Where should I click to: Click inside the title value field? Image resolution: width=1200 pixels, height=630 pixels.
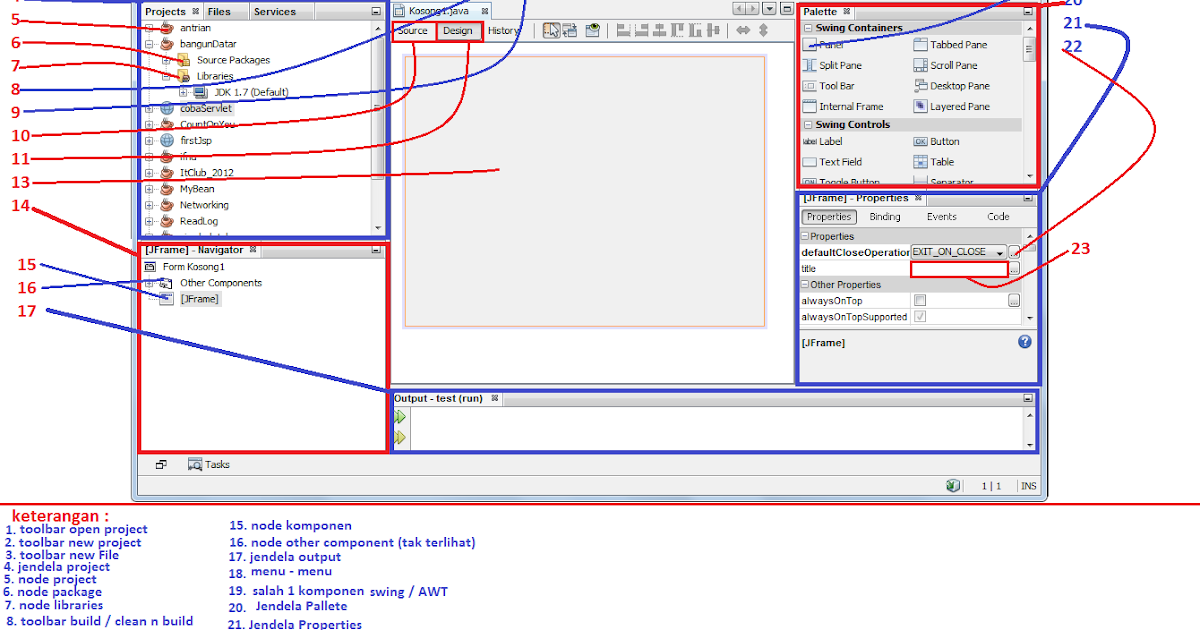click(958, 268)
